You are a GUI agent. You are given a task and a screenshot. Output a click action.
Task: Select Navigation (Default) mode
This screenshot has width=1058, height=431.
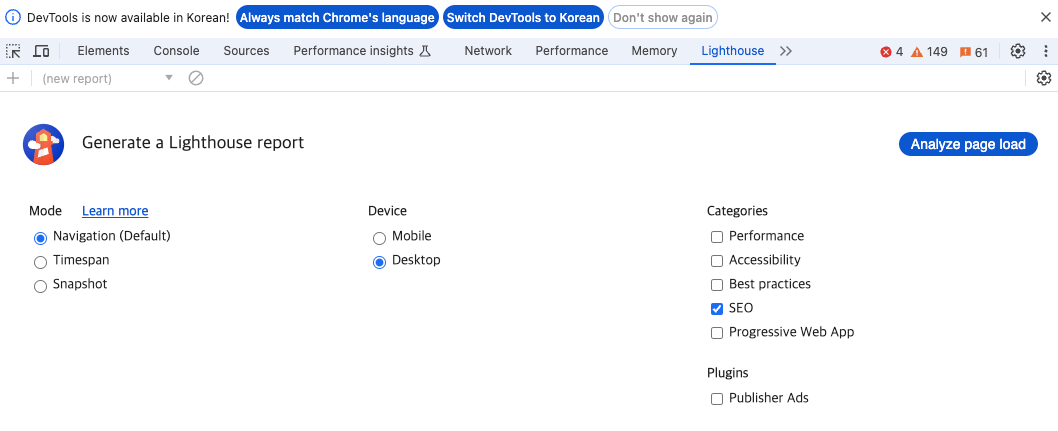pyautogui.click(x=40, y=238)
